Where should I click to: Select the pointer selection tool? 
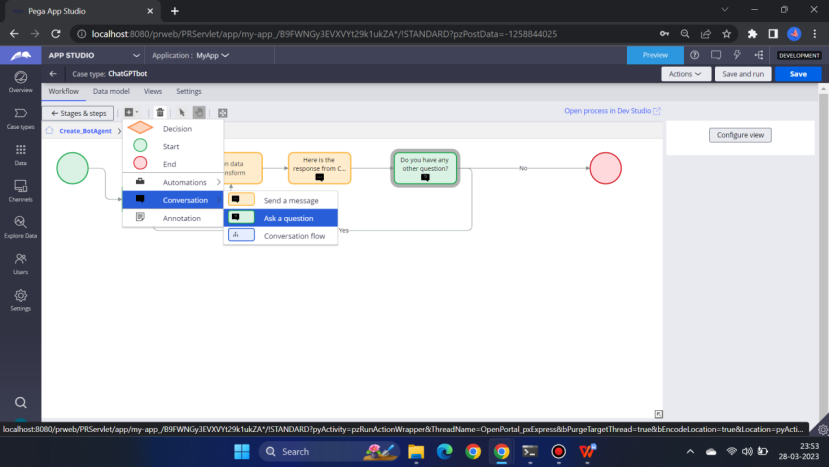tap(182, 112)
